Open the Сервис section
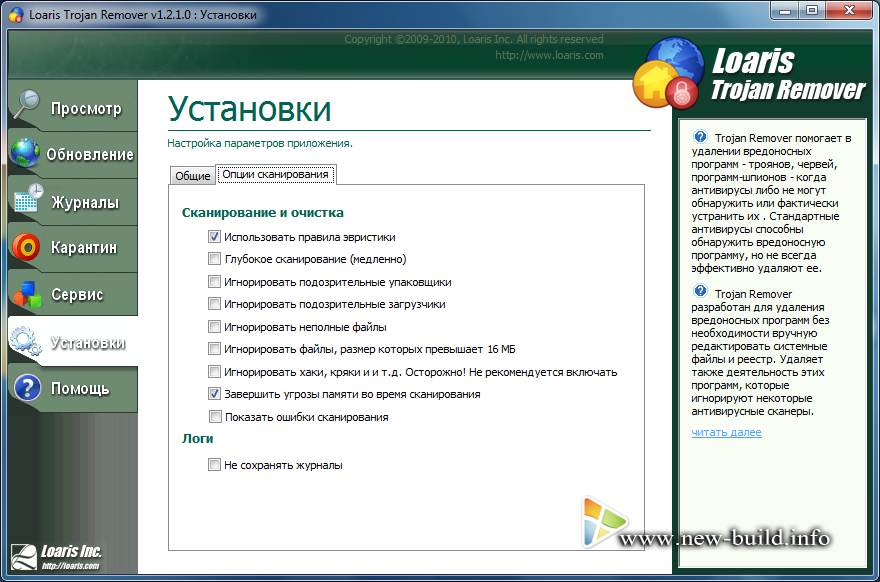 tap(73, 294)
